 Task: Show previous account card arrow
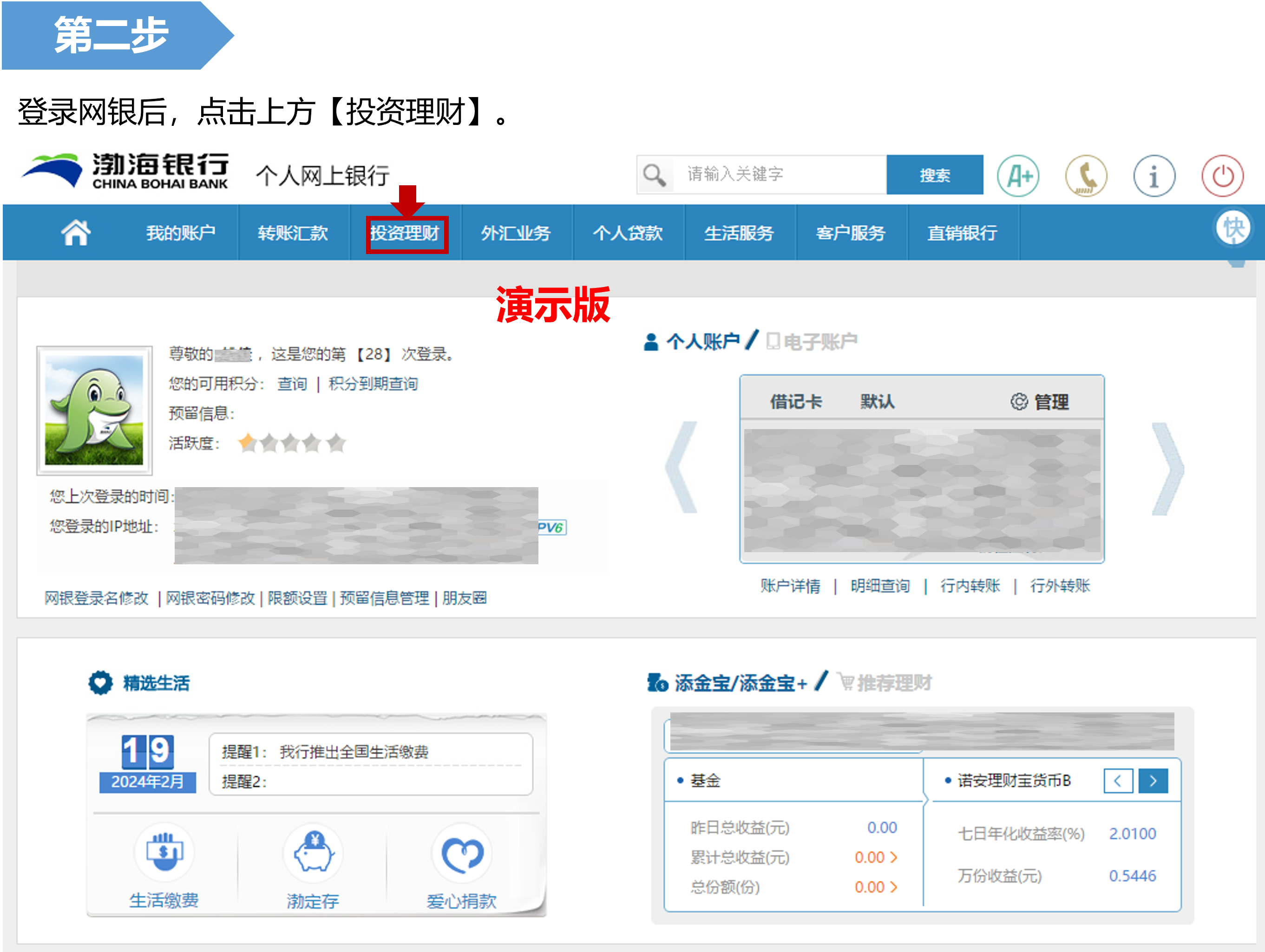[x=682, y=468]
